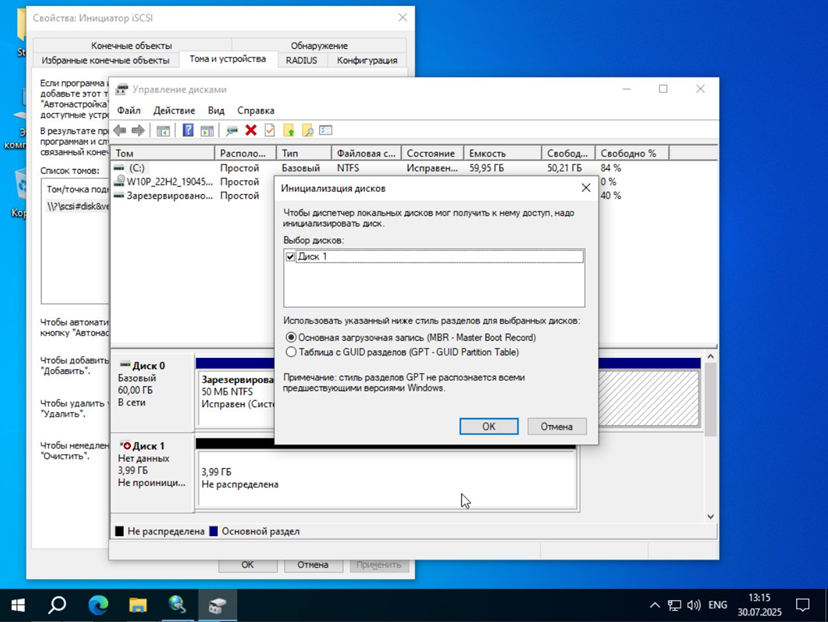Toggle the console tree show/hide toolbar icon
This screenshot has width=828, height=622.
click(x=163, y=130)
